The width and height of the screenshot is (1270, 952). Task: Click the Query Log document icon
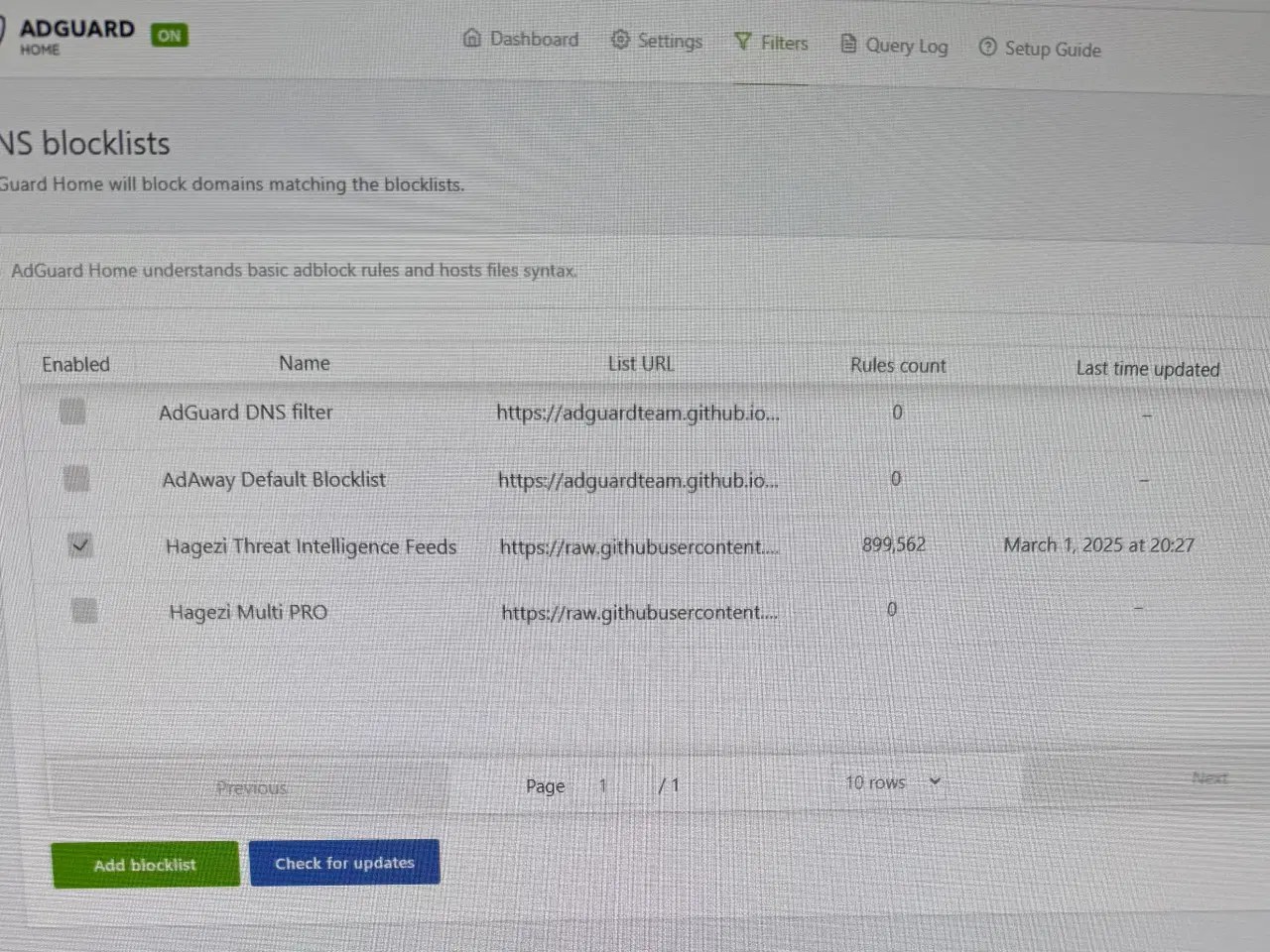848,43
